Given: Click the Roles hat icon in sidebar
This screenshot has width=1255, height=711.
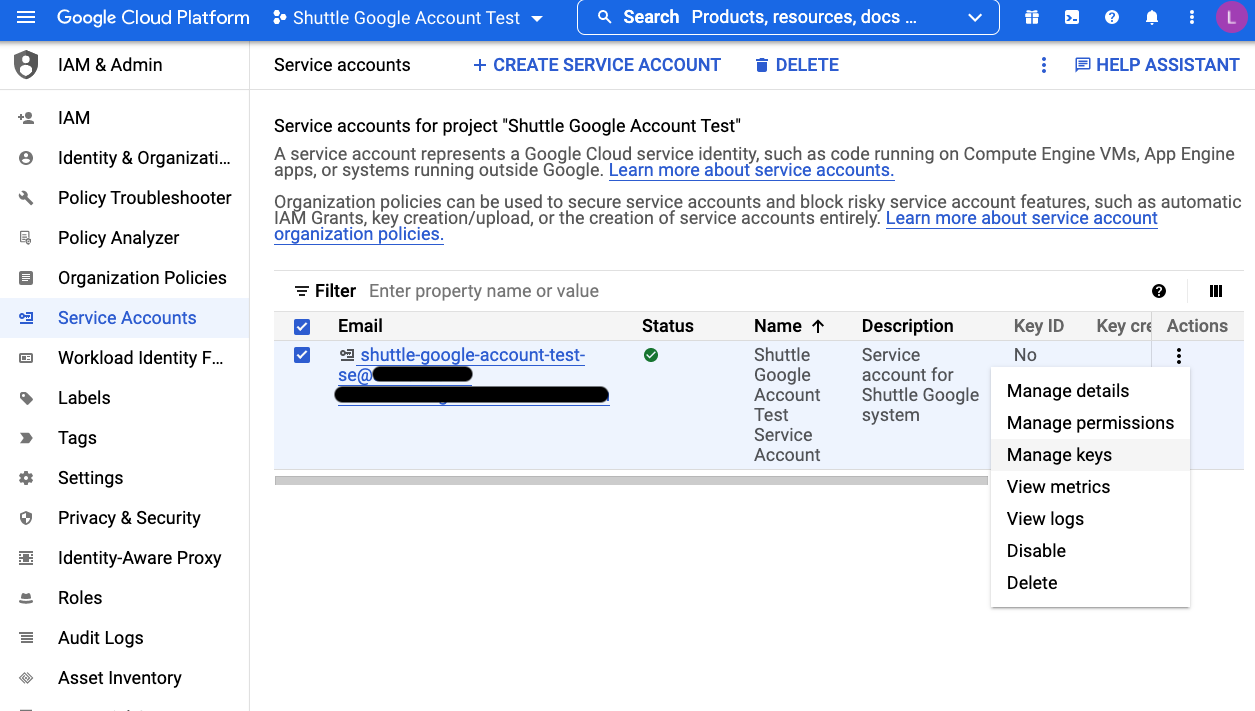Looking at the screenshot, I should (x=26, y=598).
